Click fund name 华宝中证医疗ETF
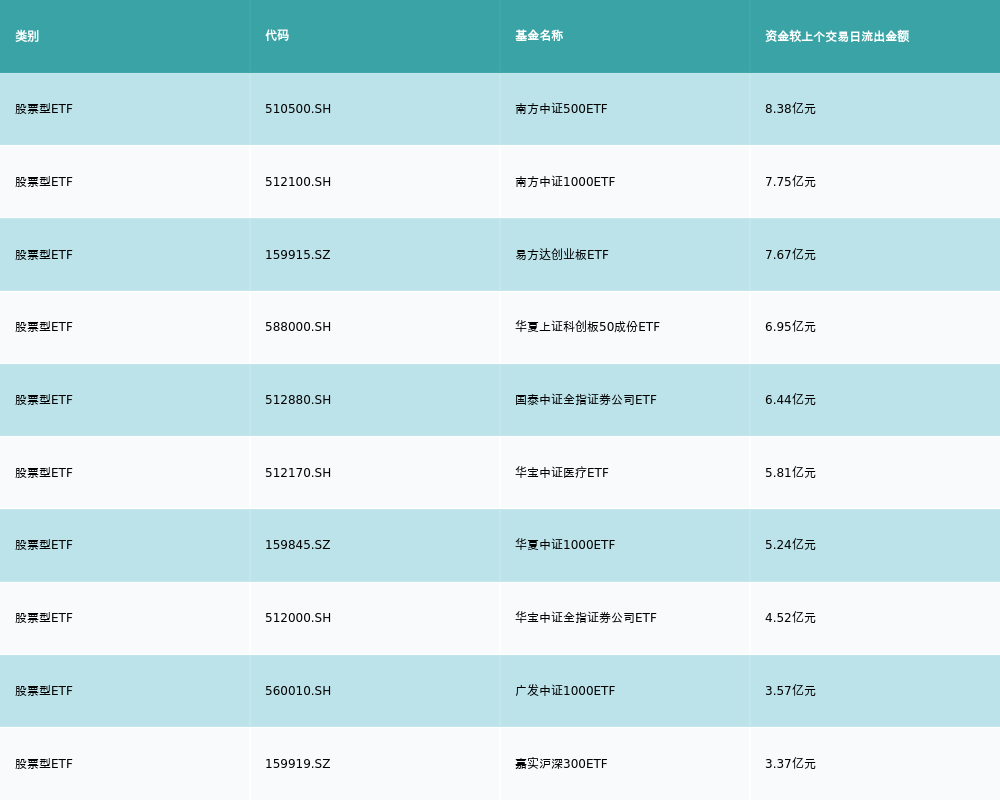1000x800 pixels. [x=562, y=473]
